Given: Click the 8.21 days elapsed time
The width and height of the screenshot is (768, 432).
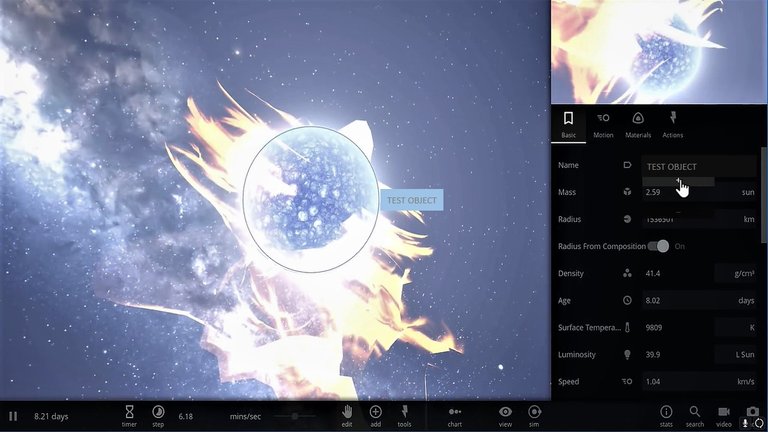Looking at the screenshot, I should (x=51, y=416).
